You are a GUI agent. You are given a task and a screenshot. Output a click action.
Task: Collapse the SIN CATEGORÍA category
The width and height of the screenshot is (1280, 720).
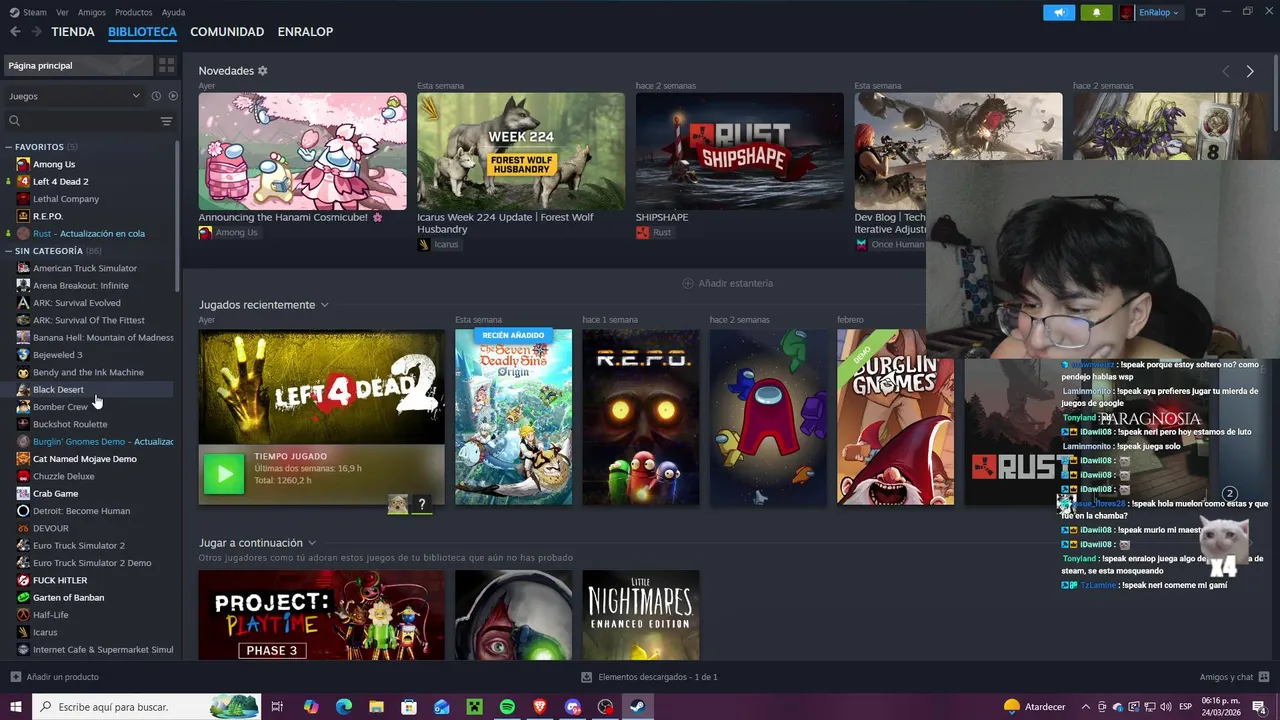tap(9, 251)
